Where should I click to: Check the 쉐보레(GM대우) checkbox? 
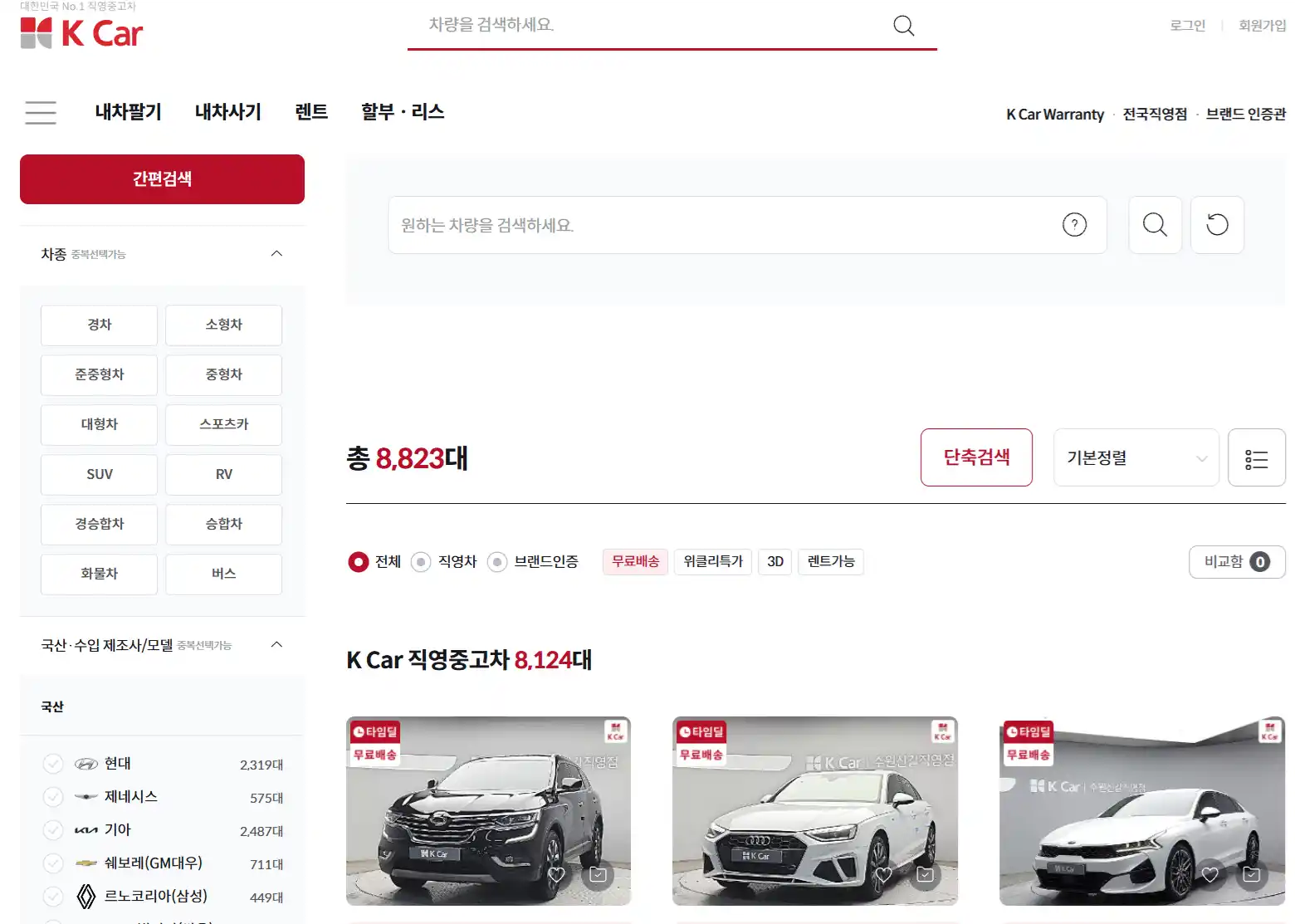53,863
